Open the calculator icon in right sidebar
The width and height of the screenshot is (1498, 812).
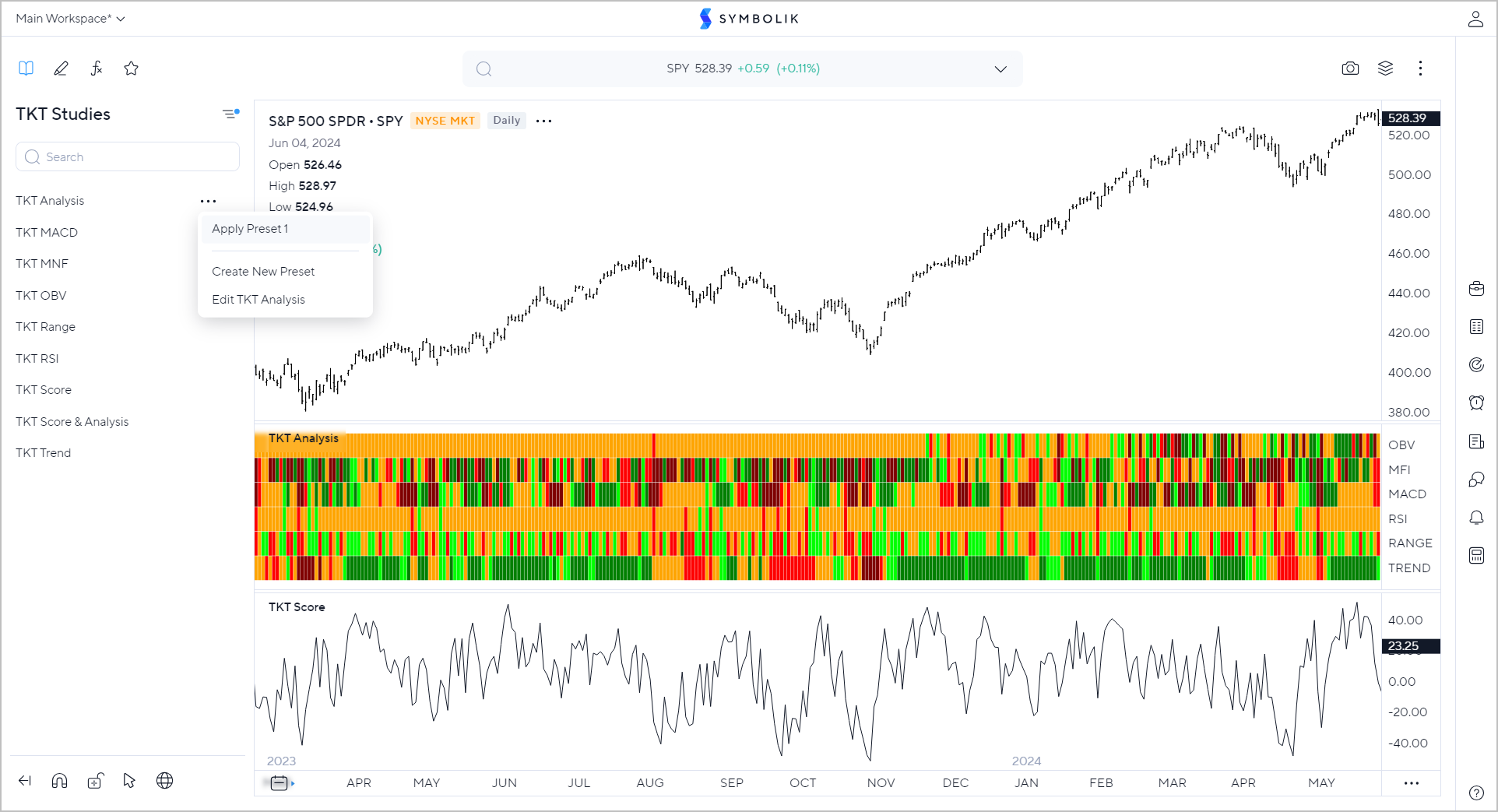[x=1476, y=555]
